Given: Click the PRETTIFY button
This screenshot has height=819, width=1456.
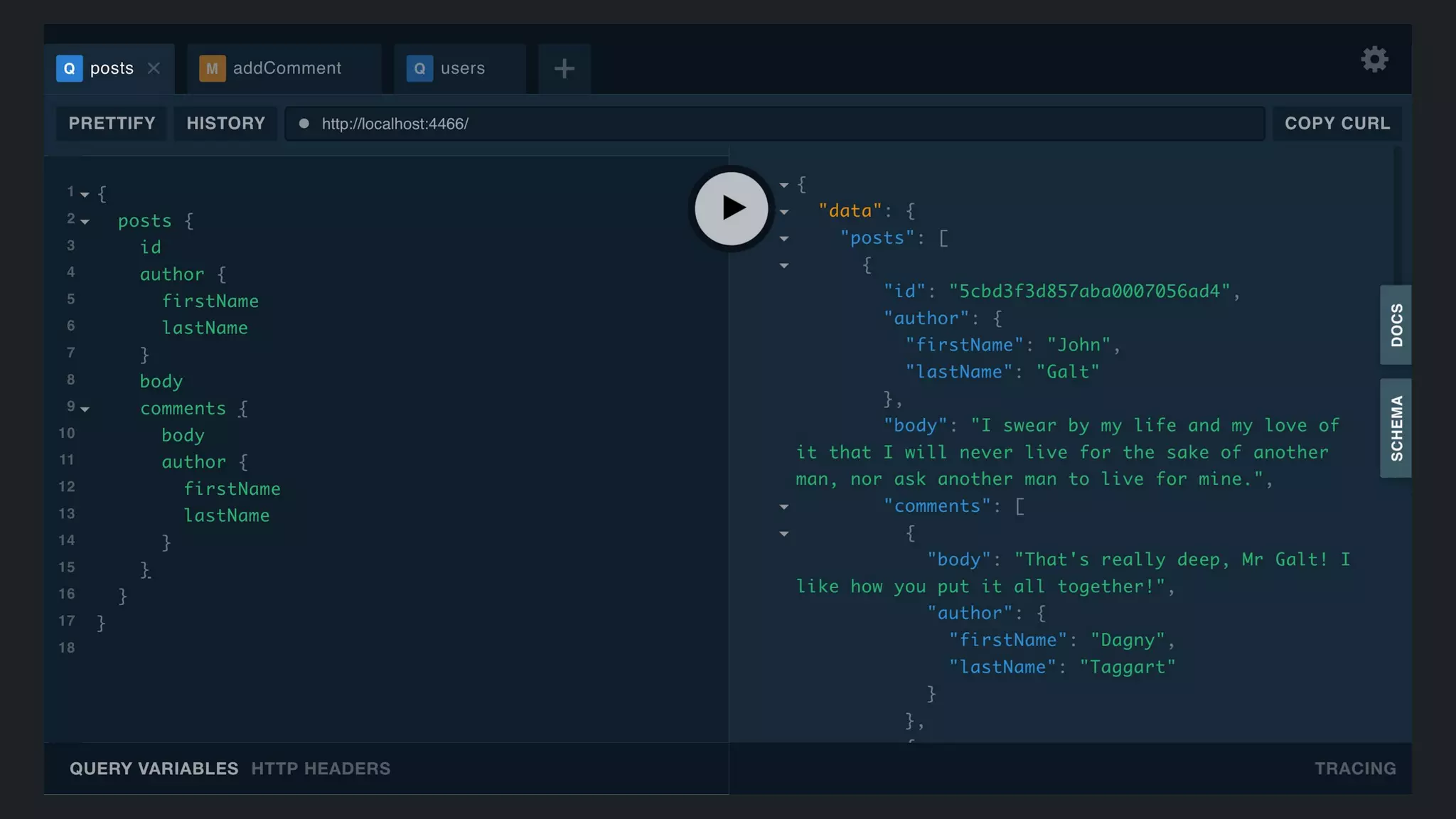Looking at the screenshot, I should pyautogui.click(x=112, y=124).
